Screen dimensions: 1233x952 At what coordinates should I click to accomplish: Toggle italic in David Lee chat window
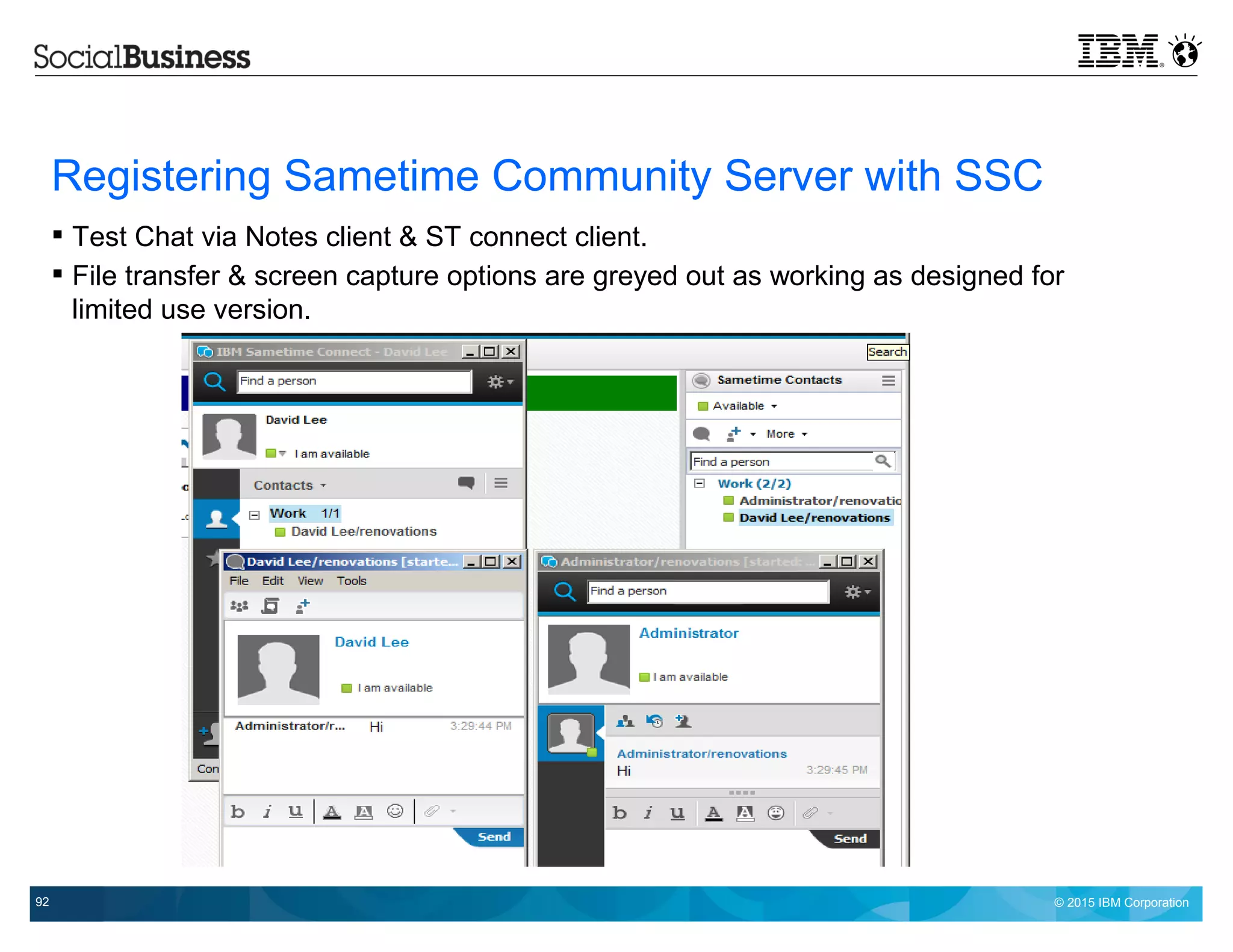pyautogui.click(x=267, y=812)
